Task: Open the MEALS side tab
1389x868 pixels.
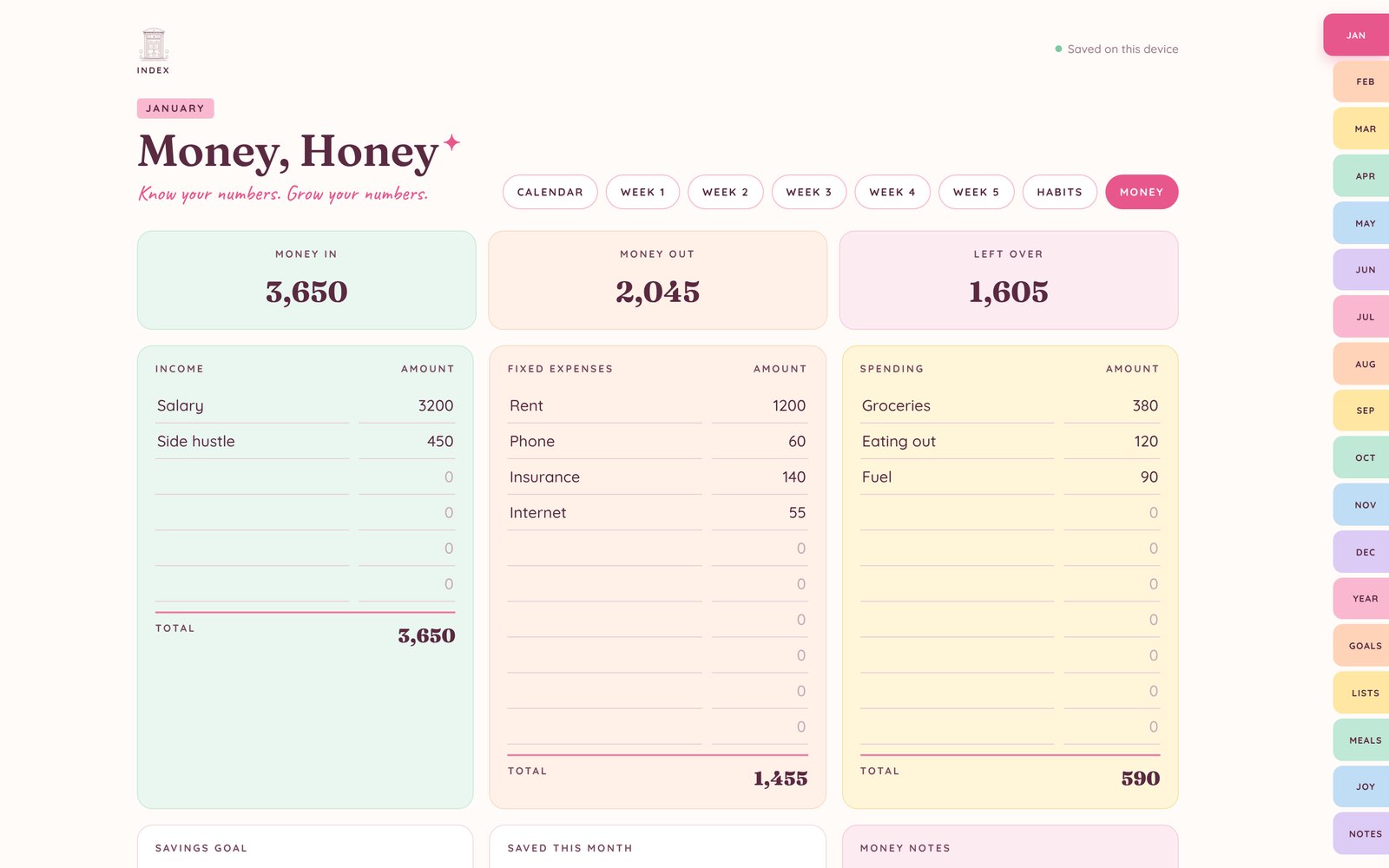Action: [x=1361, y=740]
